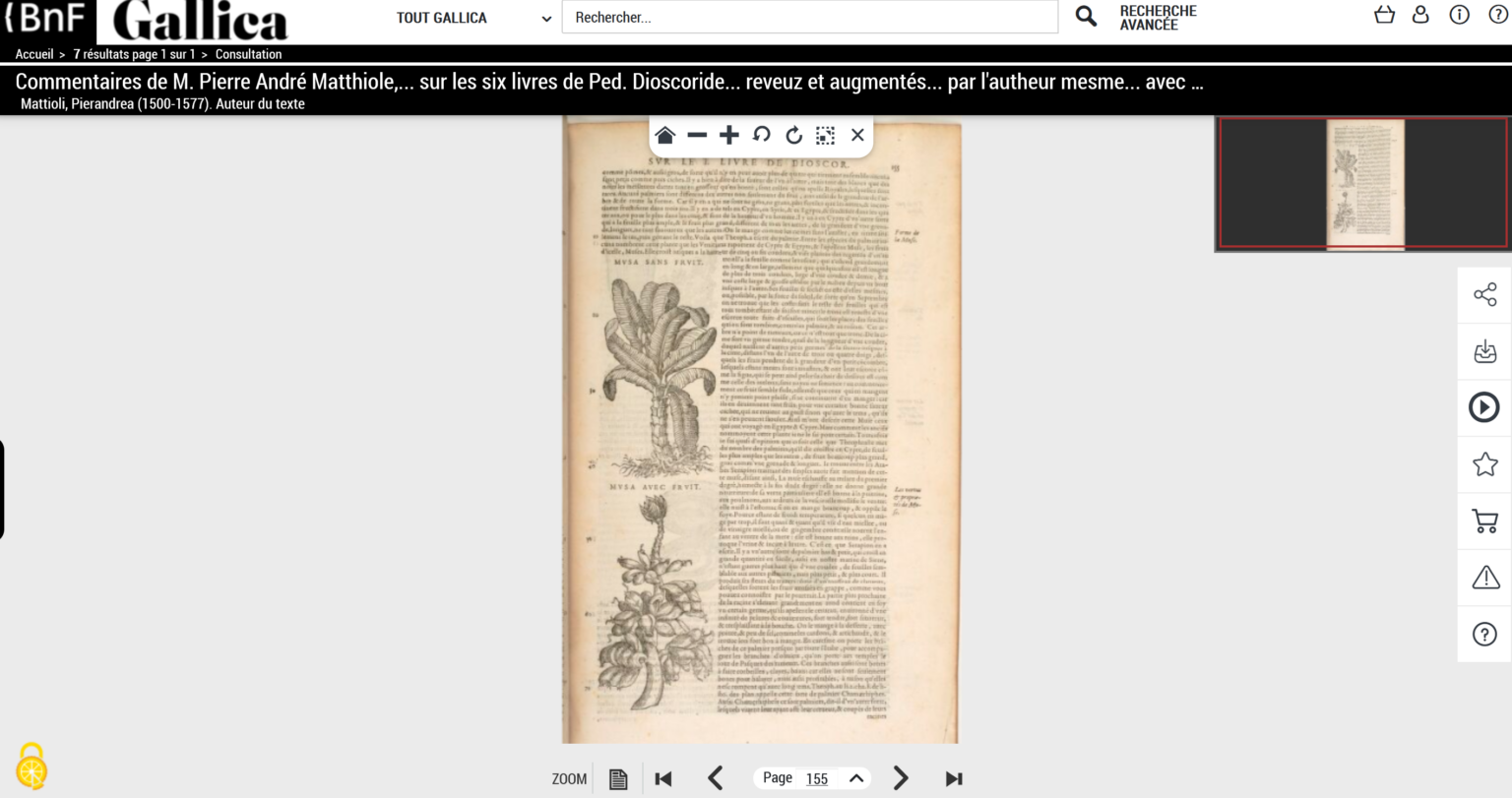
Task: Jump to the last page with the skip control
Action: point(953,777)
